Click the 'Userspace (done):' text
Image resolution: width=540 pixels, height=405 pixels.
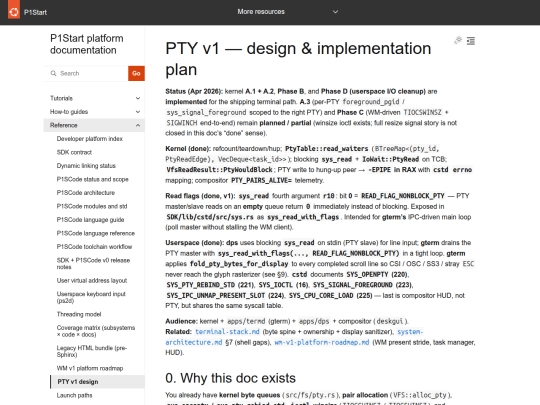195,242
